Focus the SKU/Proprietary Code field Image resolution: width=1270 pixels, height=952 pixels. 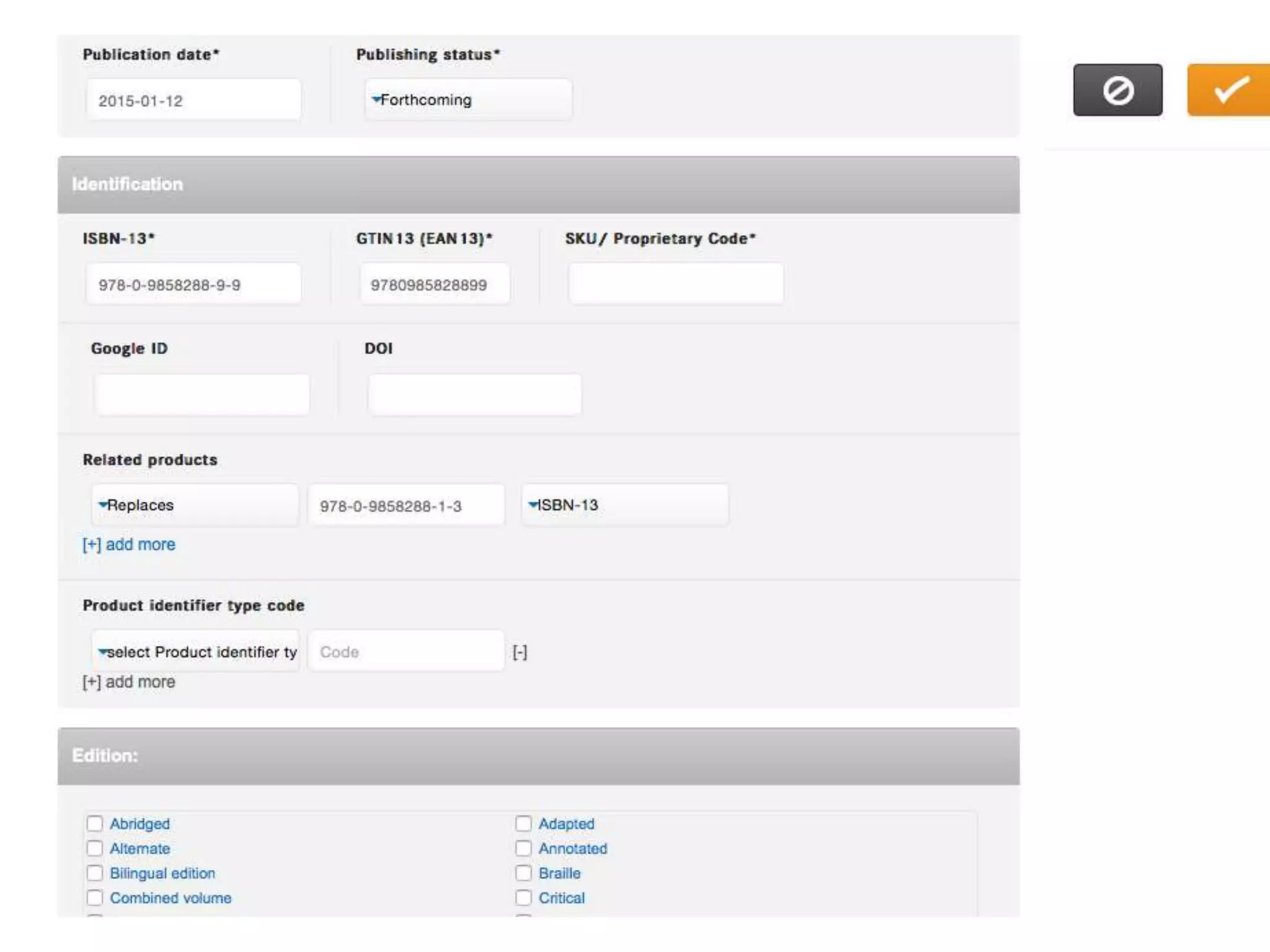coord(676,284)
